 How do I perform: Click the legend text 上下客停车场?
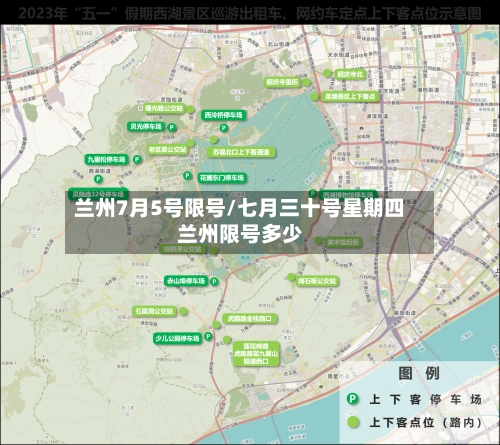pos(425,399)
